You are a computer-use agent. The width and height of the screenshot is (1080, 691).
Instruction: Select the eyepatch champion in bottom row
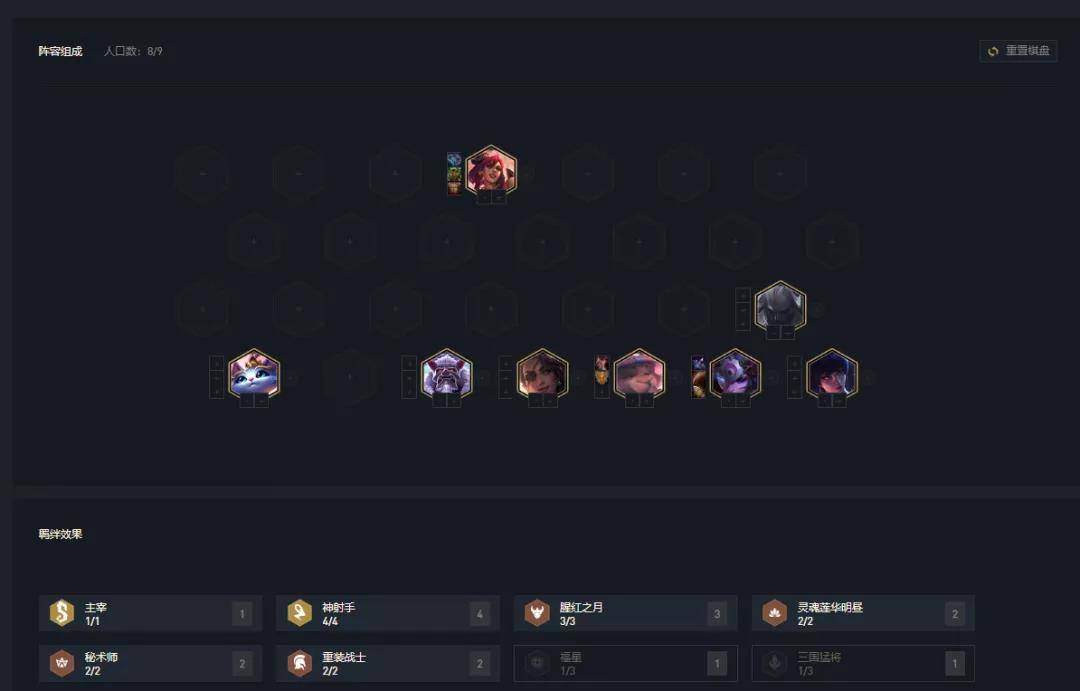pos(543,374)
